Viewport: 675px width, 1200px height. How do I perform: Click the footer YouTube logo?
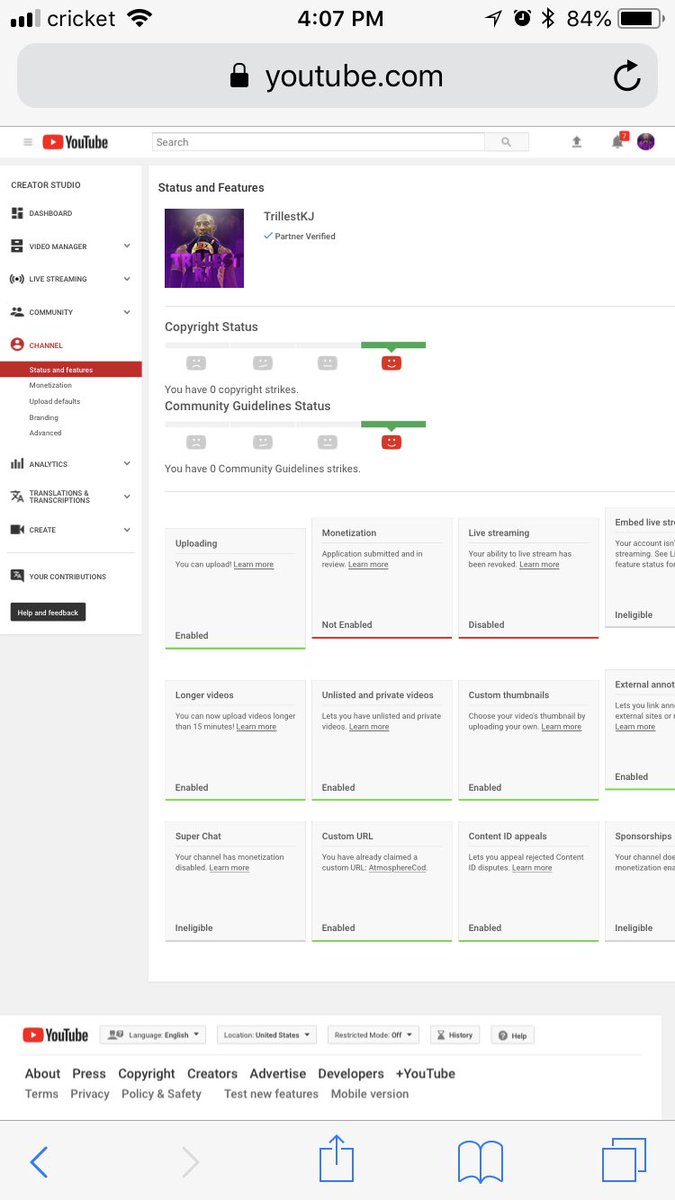pos(56,1035)
